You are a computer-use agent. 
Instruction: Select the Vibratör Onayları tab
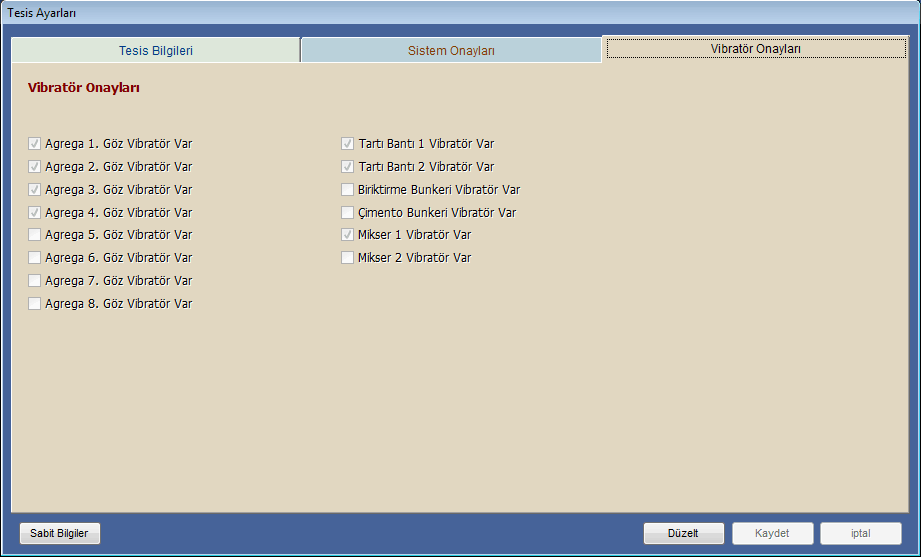[x=755, y=48]
